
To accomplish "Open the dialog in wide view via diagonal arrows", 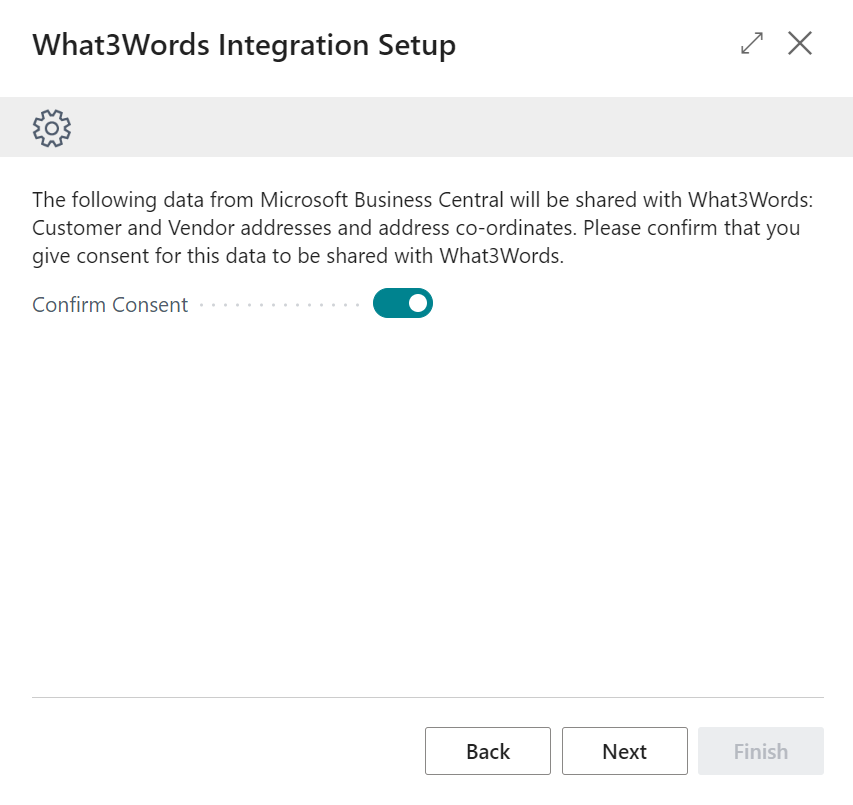I will pos(751,44).
